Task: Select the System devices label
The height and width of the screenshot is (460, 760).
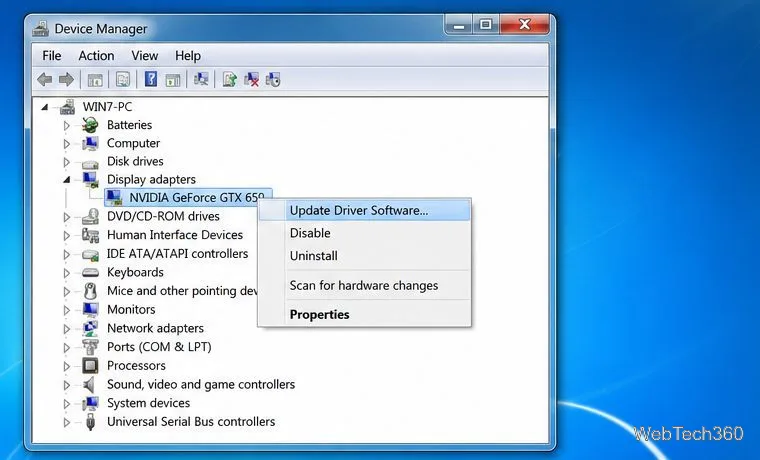Action: tap(148, 403)
